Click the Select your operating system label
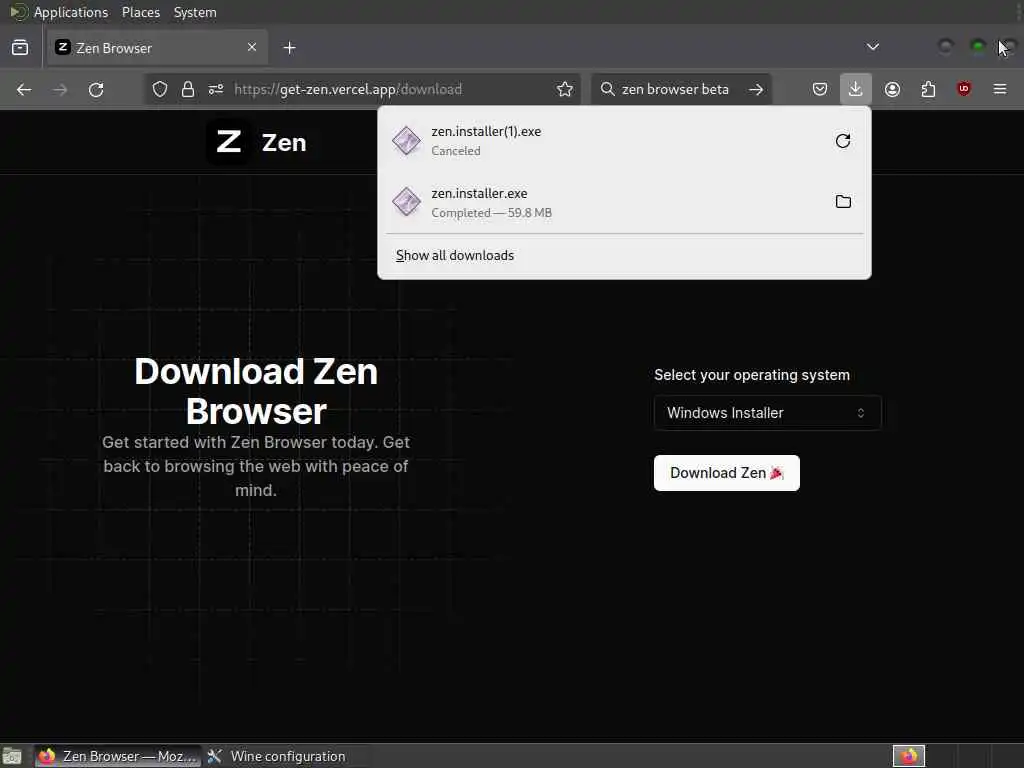Image resolution: width=1024 pixels, height=768 pixels. pyautogui.click(x=752, y=375)
